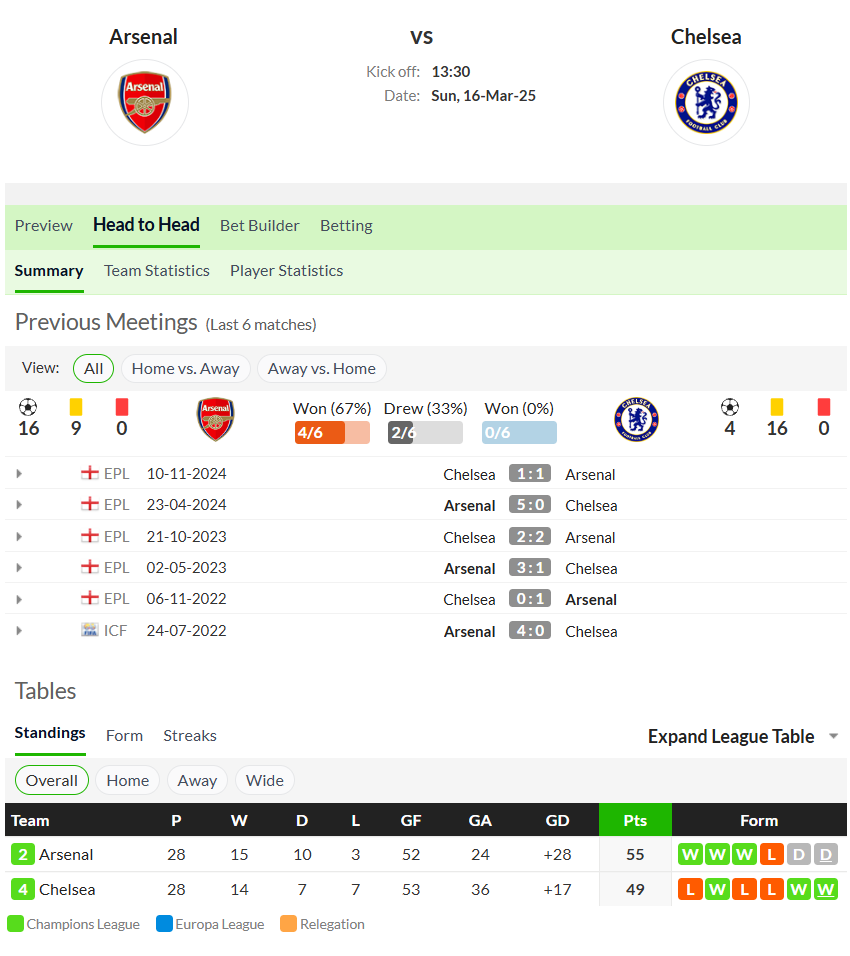The image size is (850, 956).
Task: Click the large Arsenal crest in header
Action: point(145,102)
